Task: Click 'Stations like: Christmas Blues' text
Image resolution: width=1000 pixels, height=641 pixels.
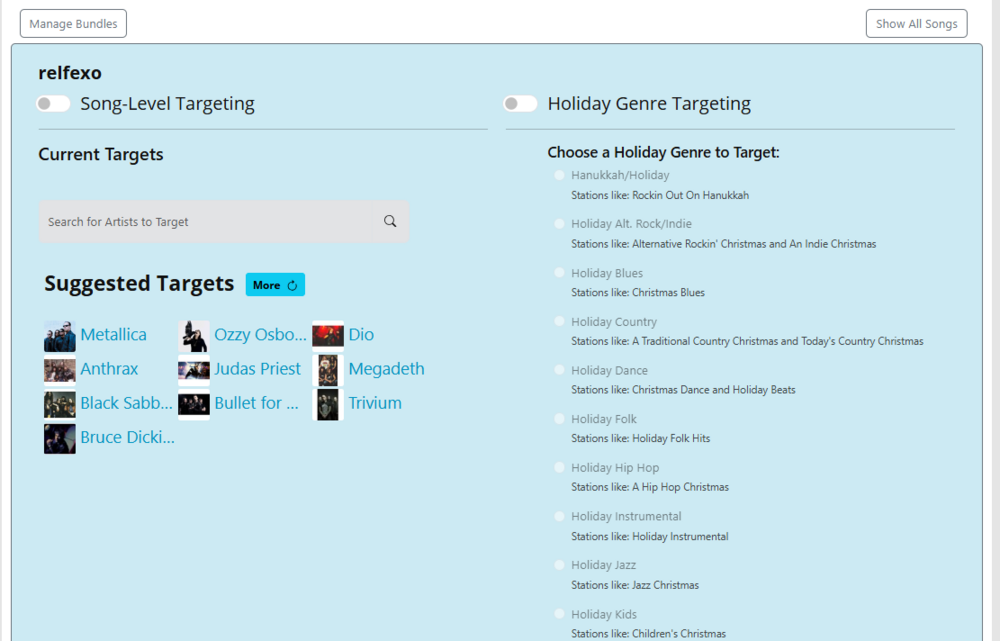Action: point(638,293)
